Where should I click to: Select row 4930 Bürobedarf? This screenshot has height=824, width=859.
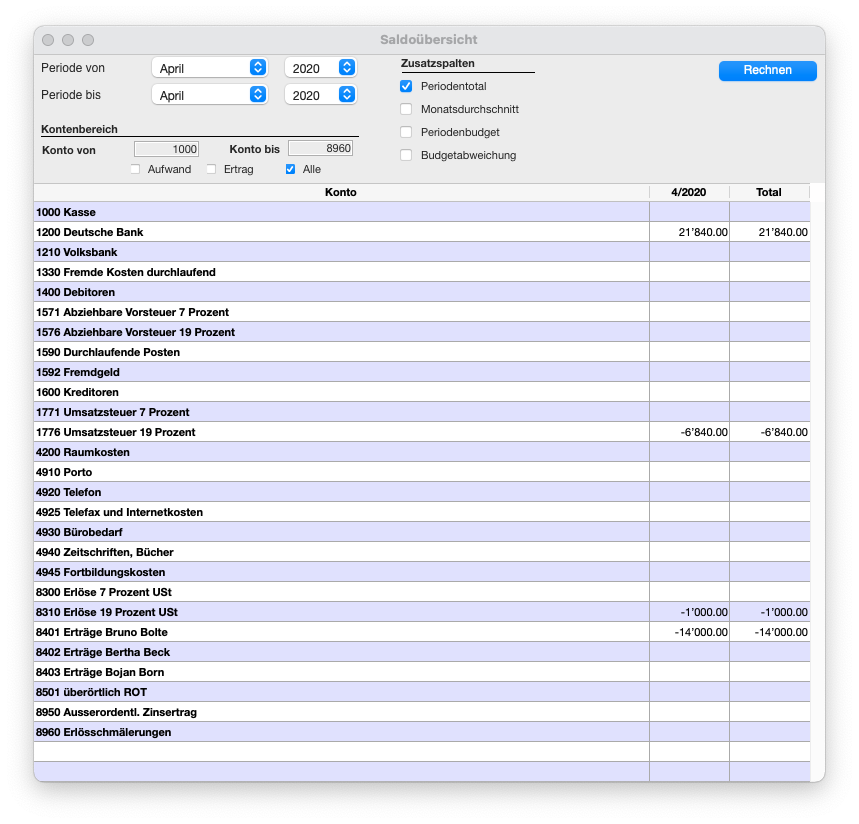point(422,532)
